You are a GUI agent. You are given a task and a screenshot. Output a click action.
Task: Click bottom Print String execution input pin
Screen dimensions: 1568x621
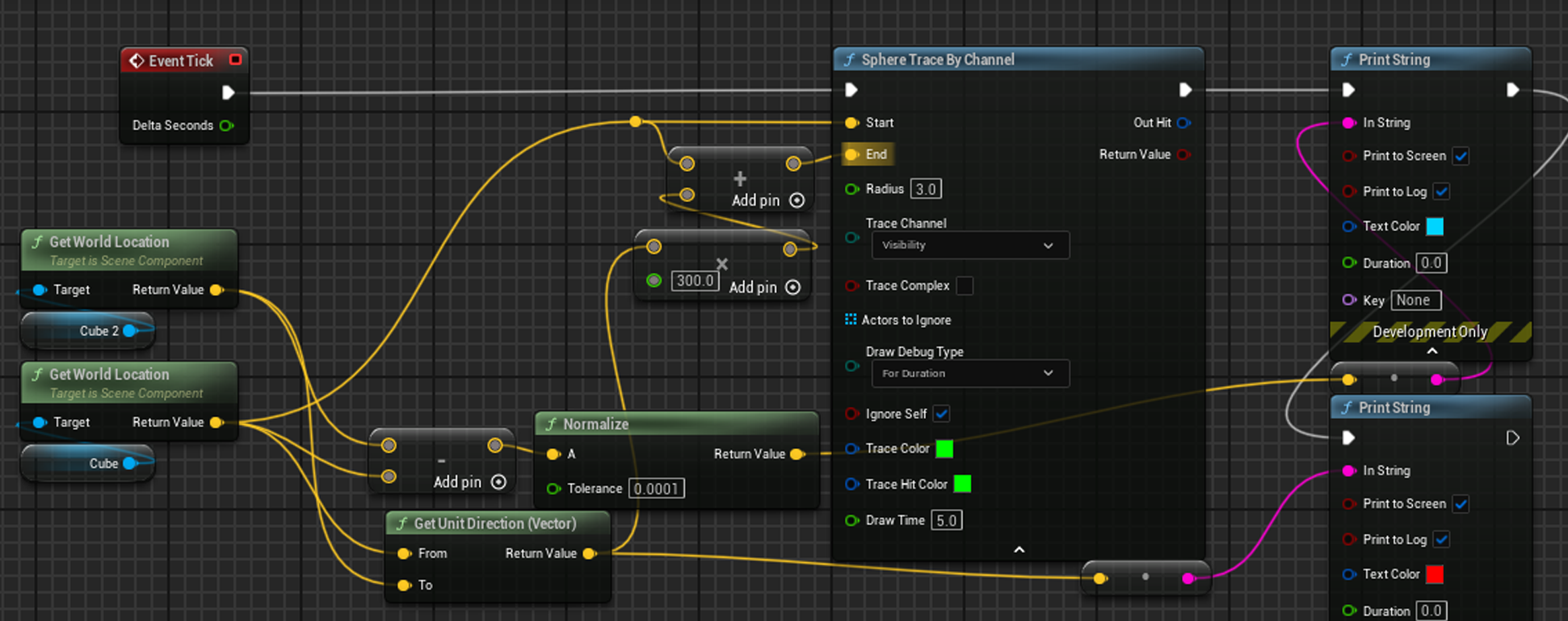tap(1348, 438)
